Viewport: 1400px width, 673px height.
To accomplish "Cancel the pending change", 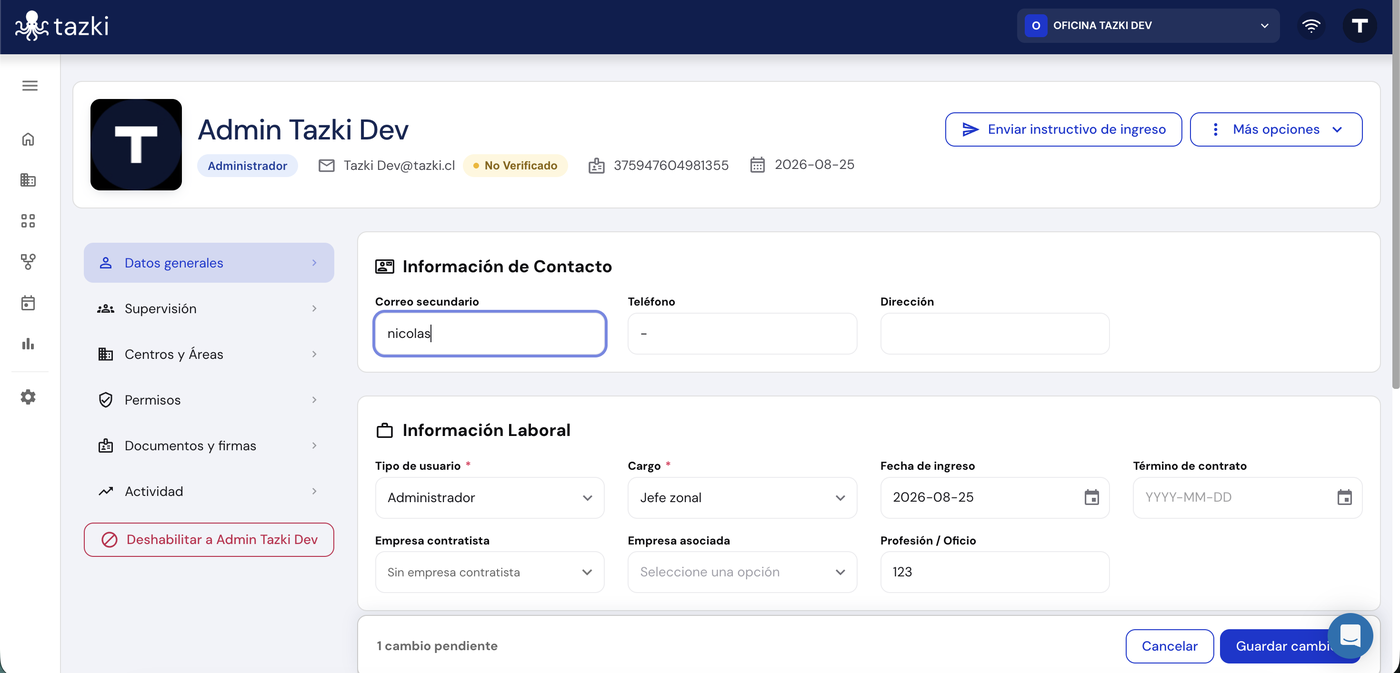I will click(x=1170, y=646).
